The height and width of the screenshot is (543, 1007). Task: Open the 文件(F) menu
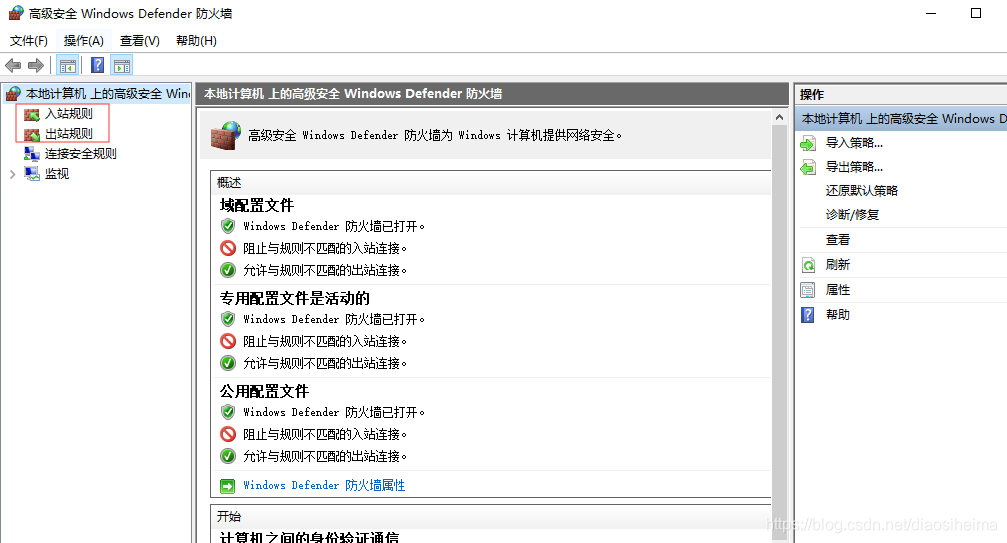[29, 40]
